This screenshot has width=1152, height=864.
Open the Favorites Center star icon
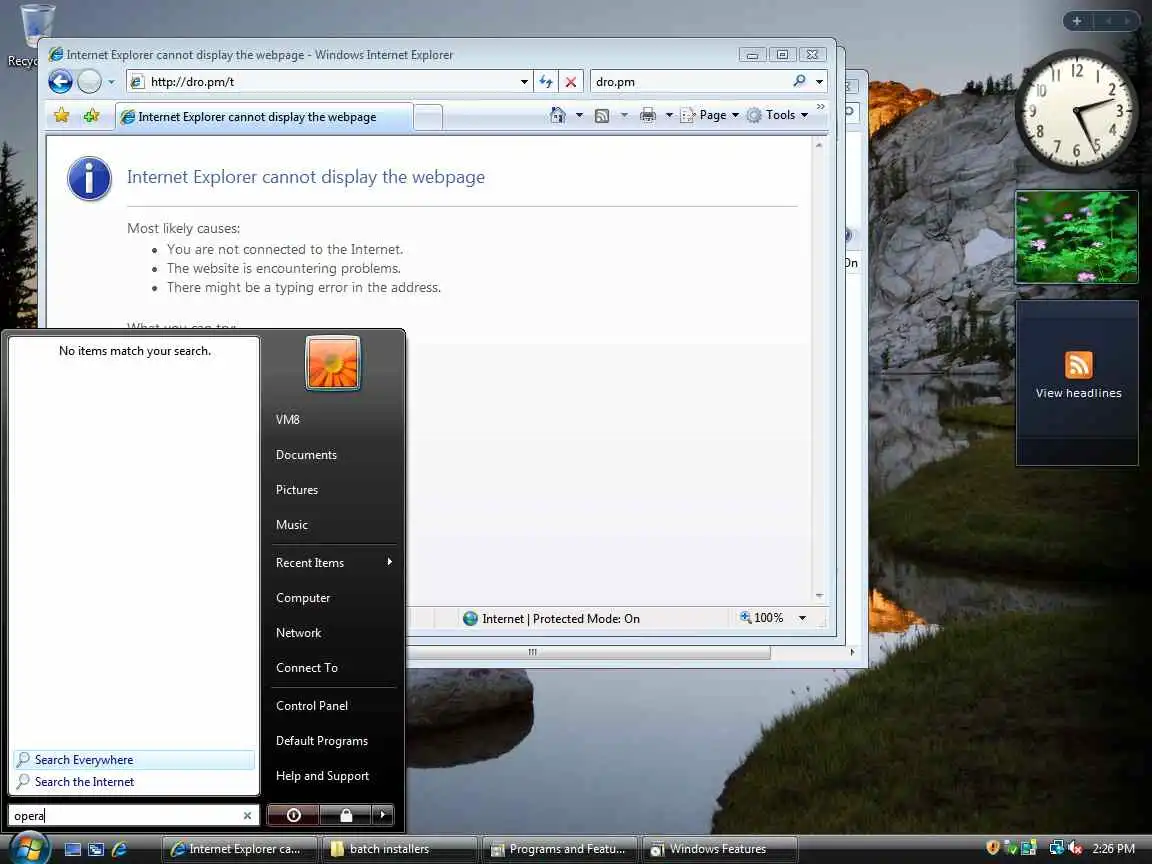pyautogui.click(x=62, y=115)
